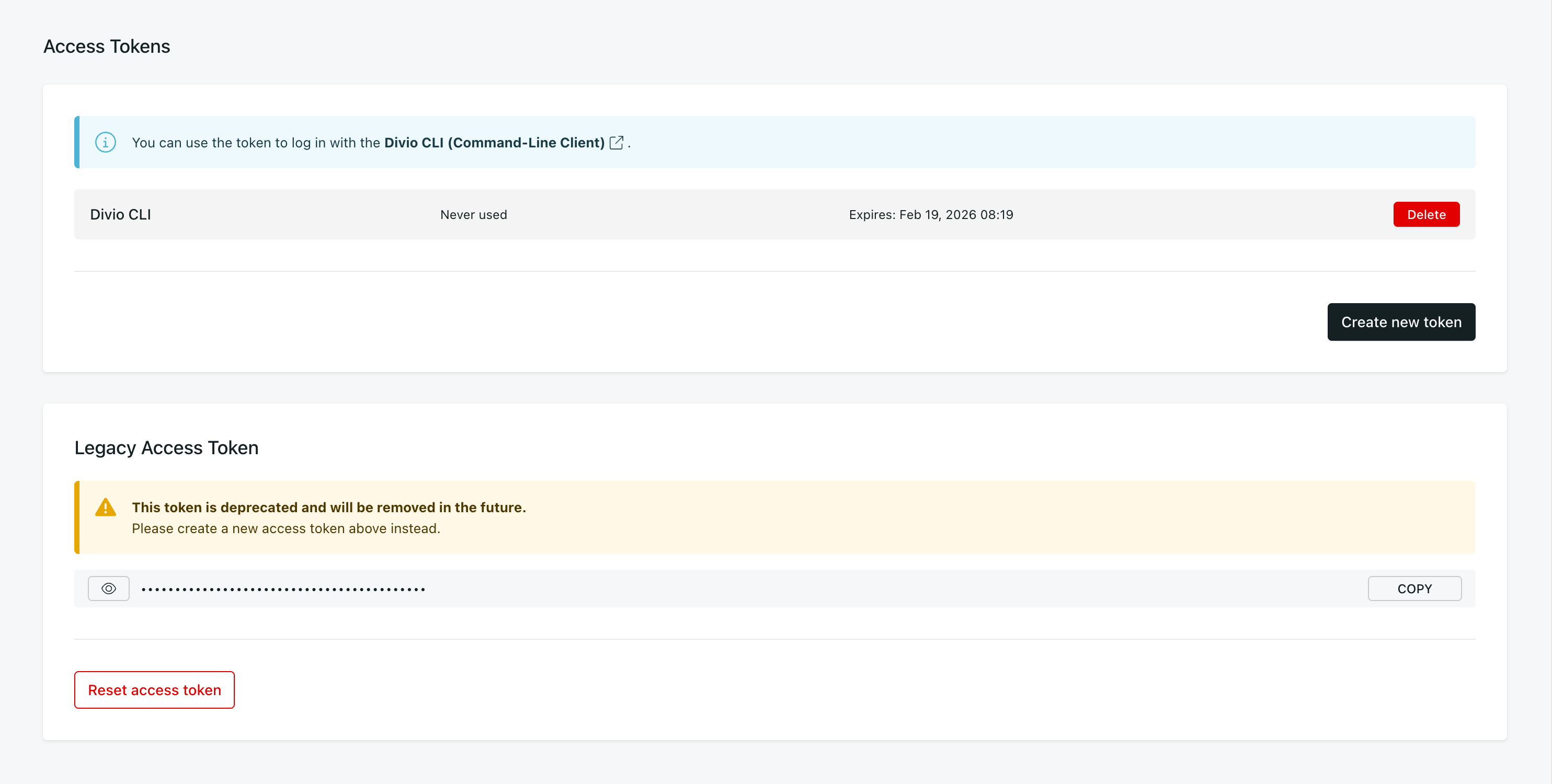The image size is (1552, 784).
Task: Click the blue left border of info banner
Action: click(76, 143)
